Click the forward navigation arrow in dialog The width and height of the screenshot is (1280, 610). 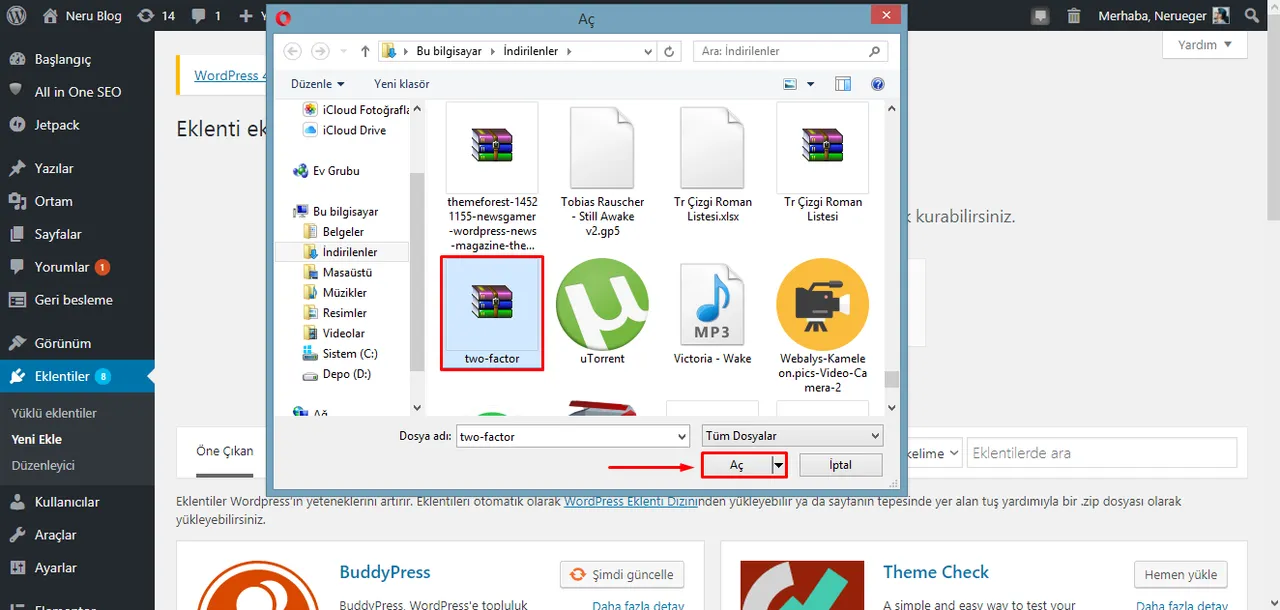coord(320,51)
